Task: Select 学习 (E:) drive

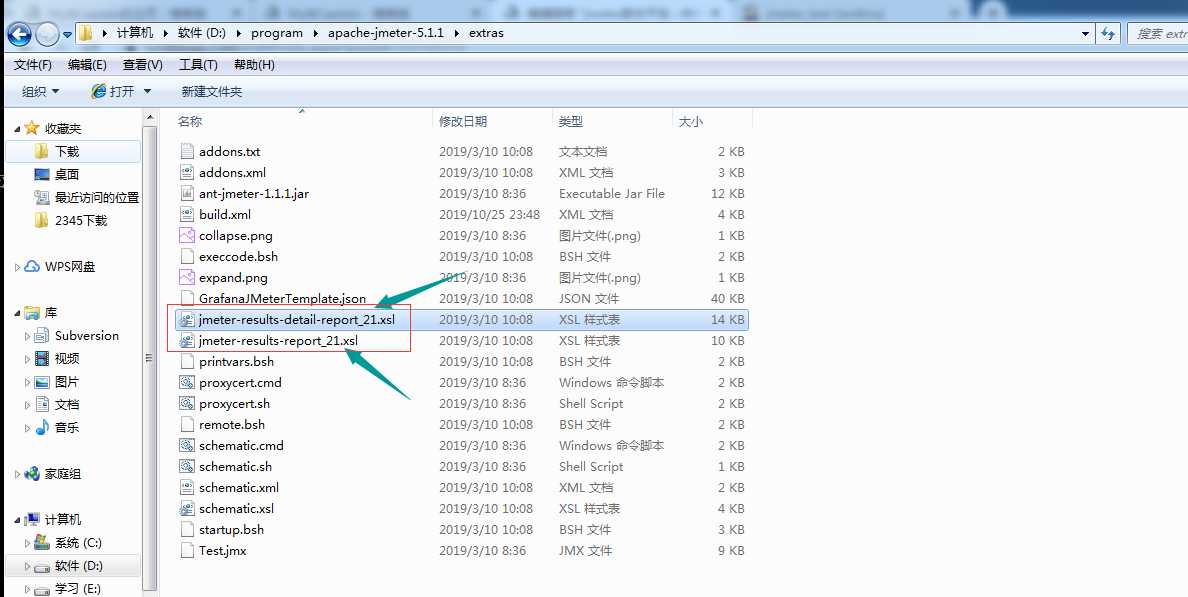Action: click(x=77, y=589)
